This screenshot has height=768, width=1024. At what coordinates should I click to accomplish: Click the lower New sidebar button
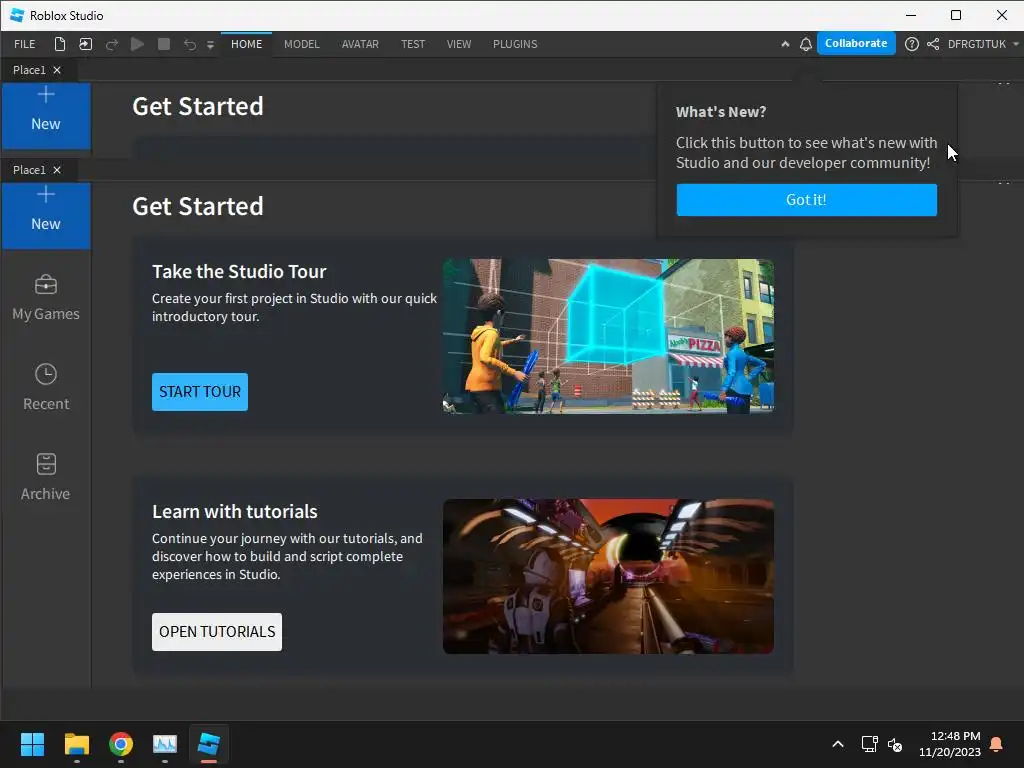(x=46, y=214)
